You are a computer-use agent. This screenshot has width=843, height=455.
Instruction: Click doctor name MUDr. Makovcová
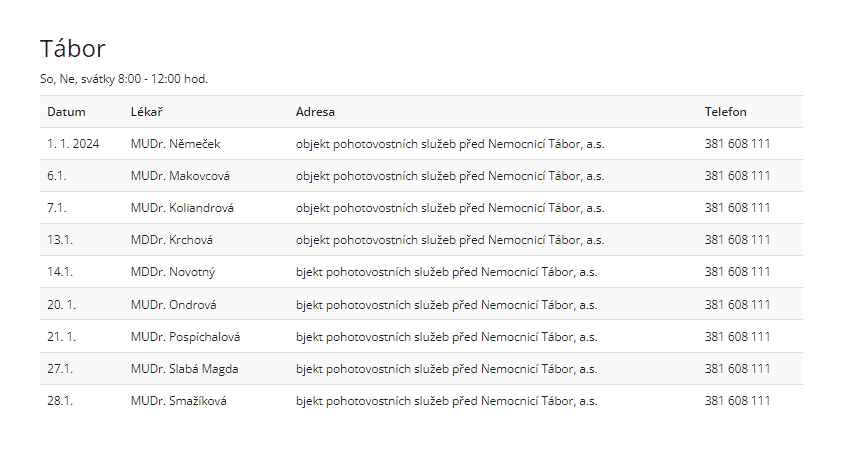pos(180,176)
